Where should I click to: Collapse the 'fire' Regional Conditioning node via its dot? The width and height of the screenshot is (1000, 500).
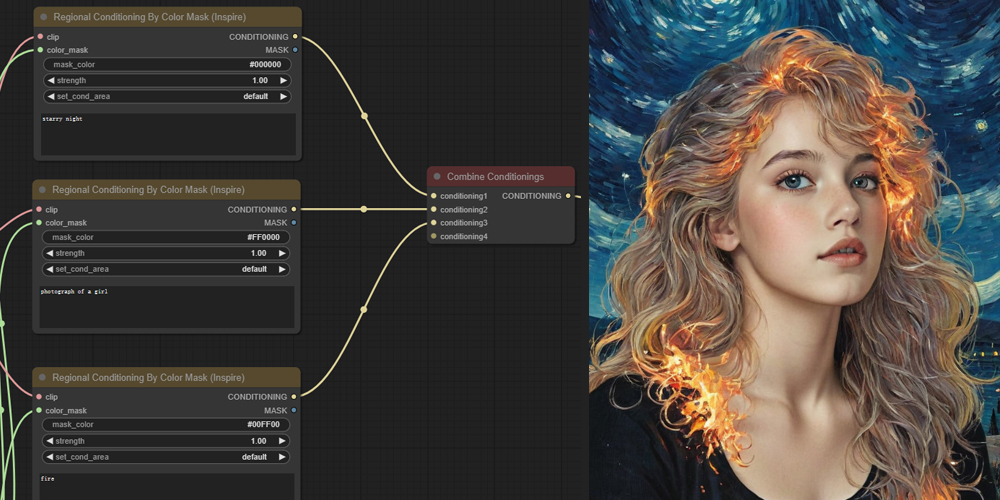point(42,378)
